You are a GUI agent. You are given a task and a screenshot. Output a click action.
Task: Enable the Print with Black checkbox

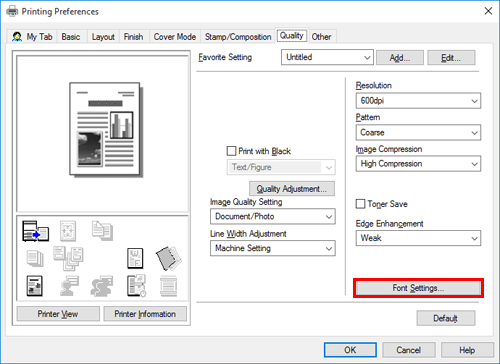(x=231, y=151)
